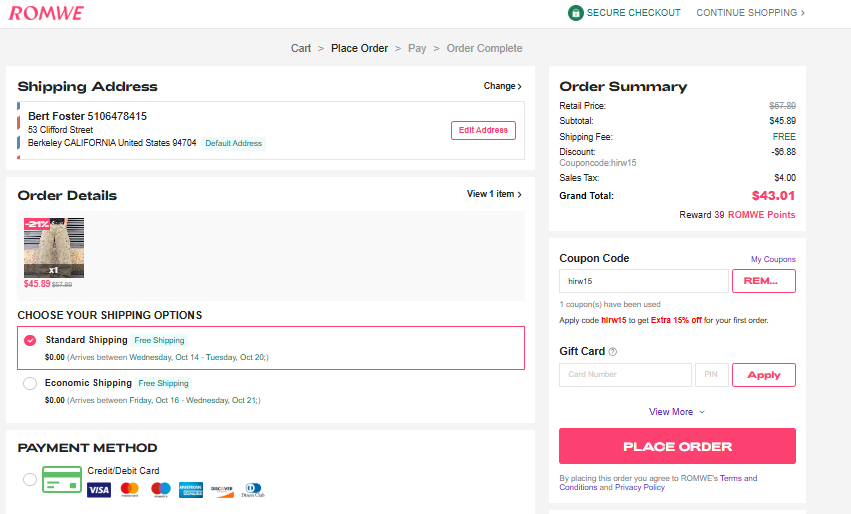This screenshot has height=514, width=851.
Task: Click the 39 ROMWE Points reward text
Action: point(754,215)
